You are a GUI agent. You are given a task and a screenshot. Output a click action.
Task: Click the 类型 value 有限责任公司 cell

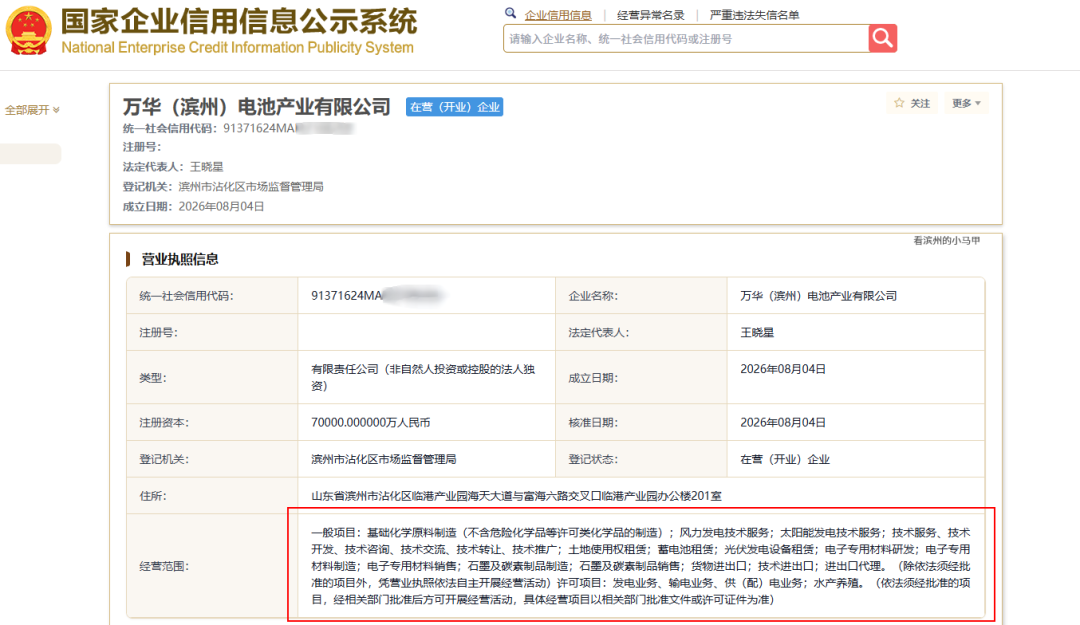pos(426,377)
